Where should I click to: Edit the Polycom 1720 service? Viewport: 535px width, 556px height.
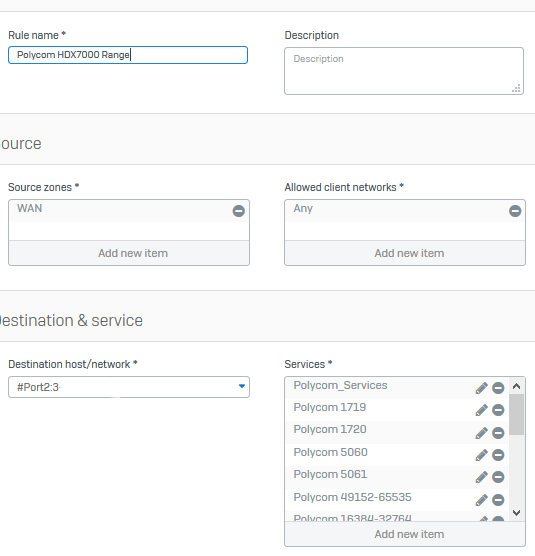(x=481, y=433)
